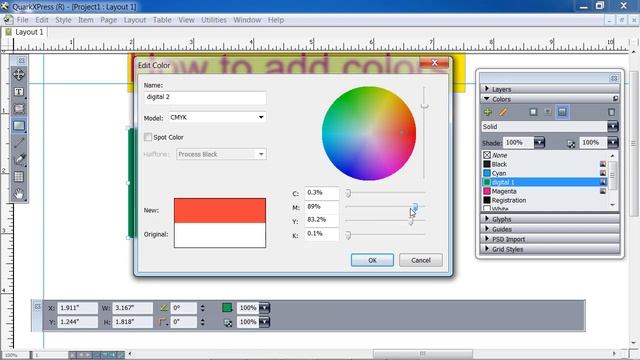The height and width of the screenshot is (360, 640).
Task: Close the tools palette via its top icon
Action: click(21, 60)
